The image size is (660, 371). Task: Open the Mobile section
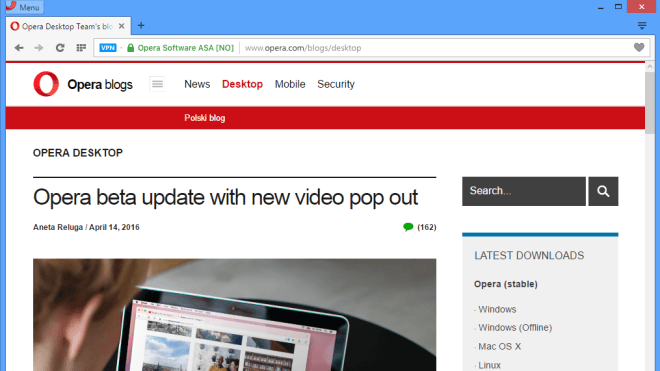point(290,84)
